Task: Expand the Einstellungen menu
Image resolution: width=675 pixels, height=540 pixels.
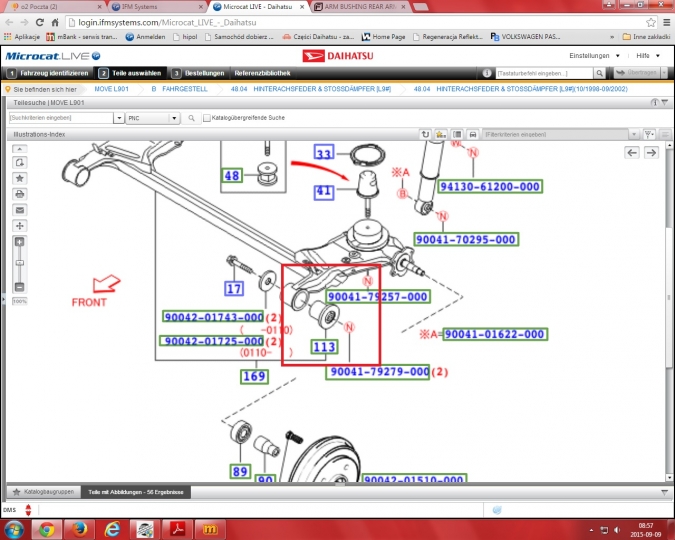Action: coord(594,56)
